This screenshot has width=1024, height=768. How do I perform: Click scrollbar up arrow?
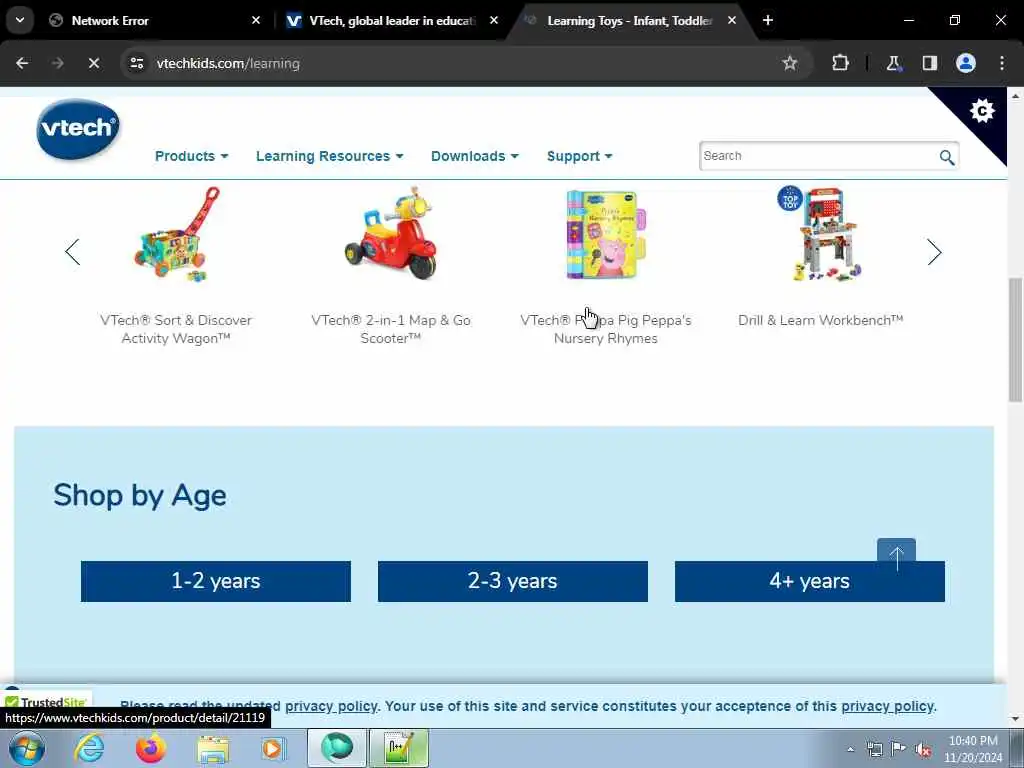1015,96
